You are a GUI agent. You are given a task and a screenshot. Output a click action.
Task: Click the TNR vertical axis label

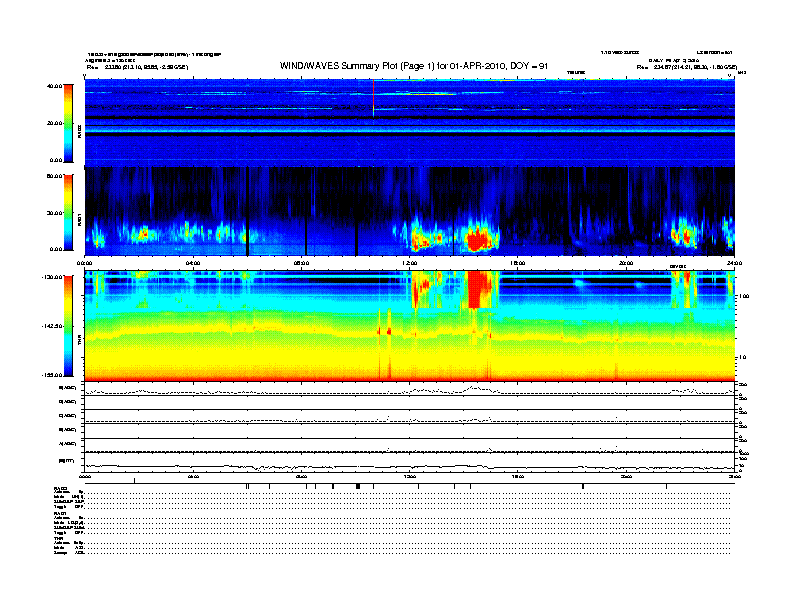point(79,341)
